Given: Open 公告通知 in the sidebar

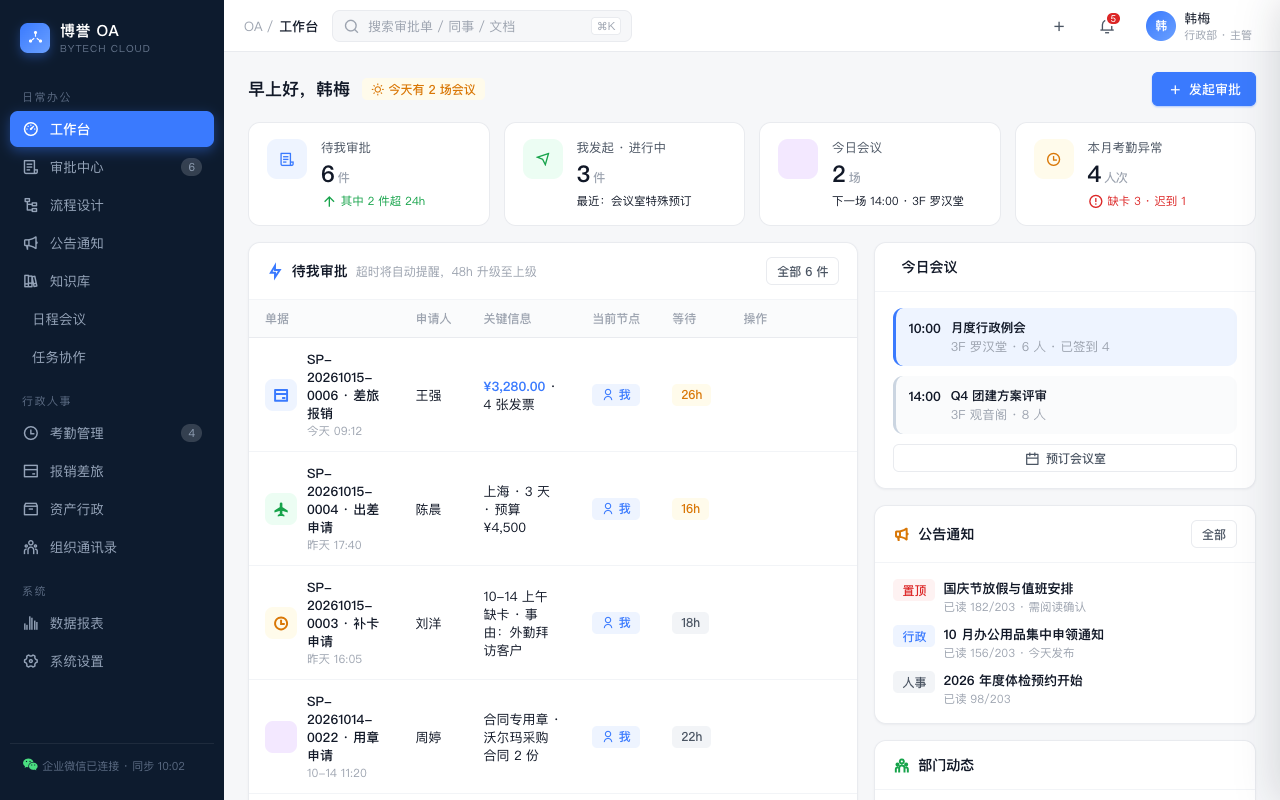Looking at the screenshot, I should (x=112, y=243).
